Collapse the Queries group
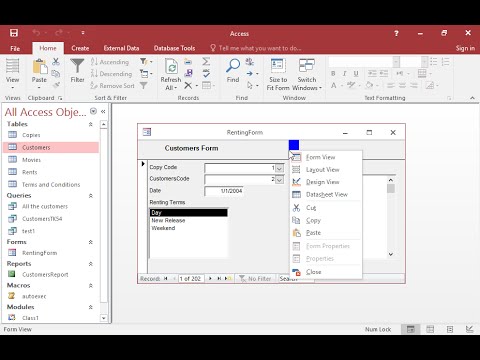Image resolution: width=480 pixels, height=360 pixels. click(x=91, y=196)
